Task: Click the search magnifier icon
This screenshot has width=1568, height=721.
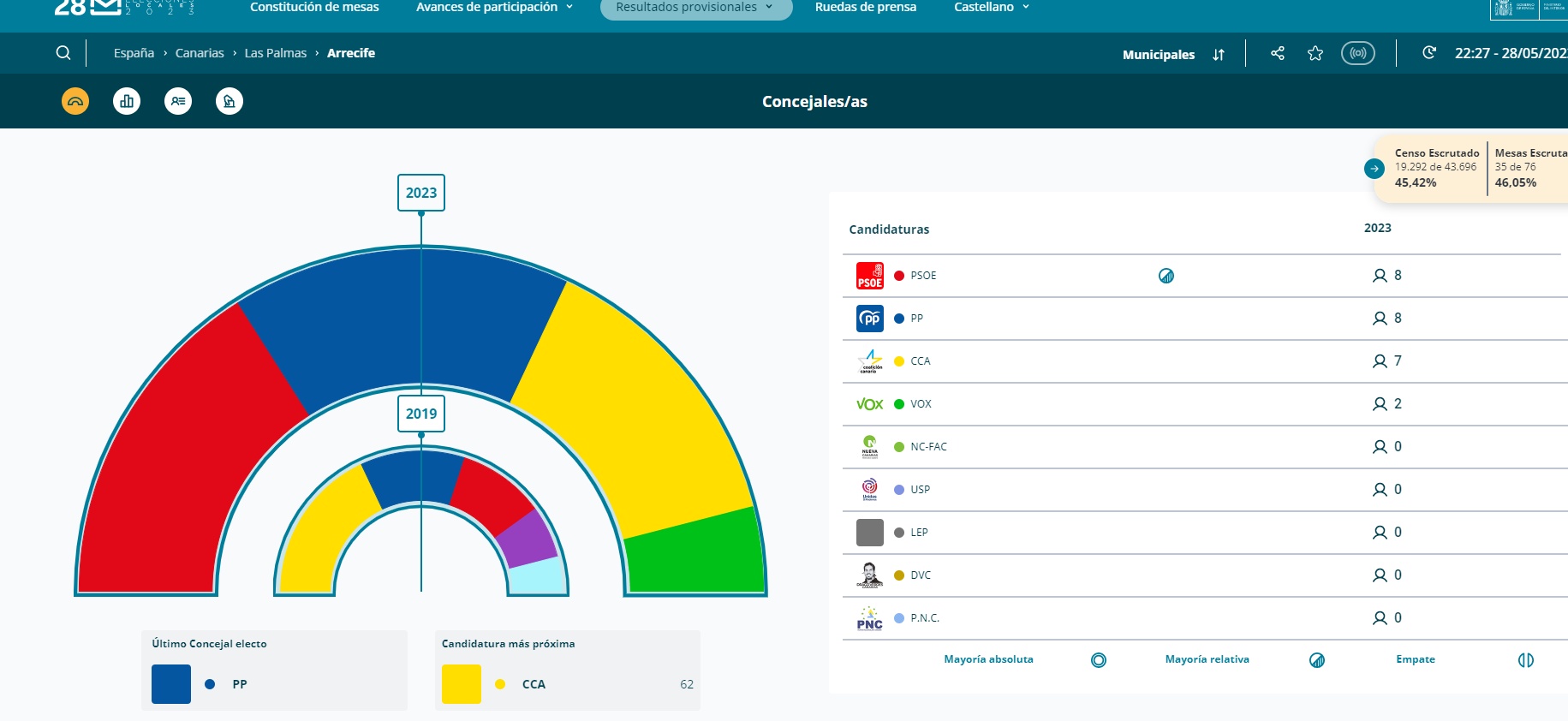Action: [x=63, y=53]
